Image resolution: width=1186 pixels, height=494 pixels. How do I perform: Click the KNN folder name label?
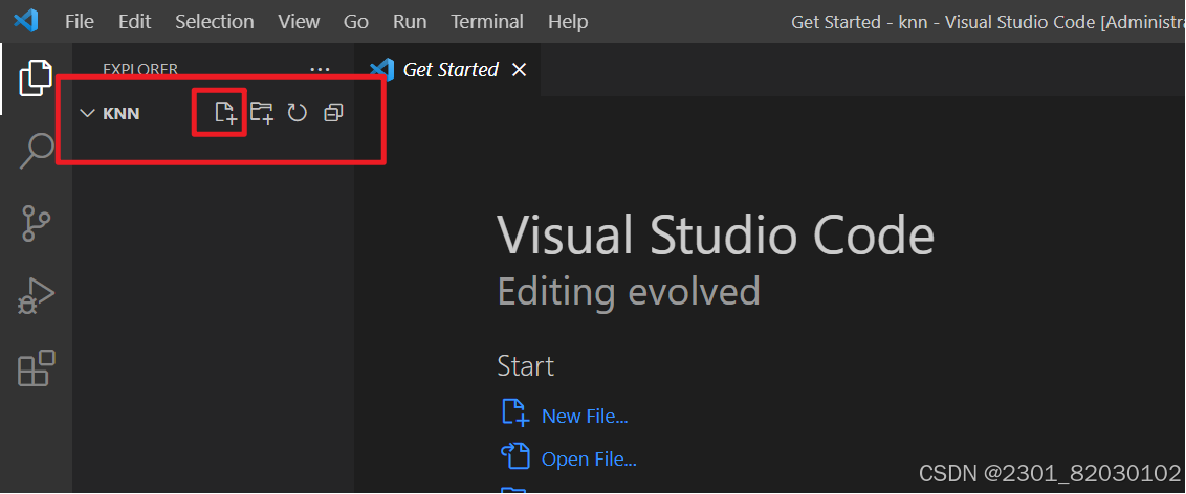point(121,113)
